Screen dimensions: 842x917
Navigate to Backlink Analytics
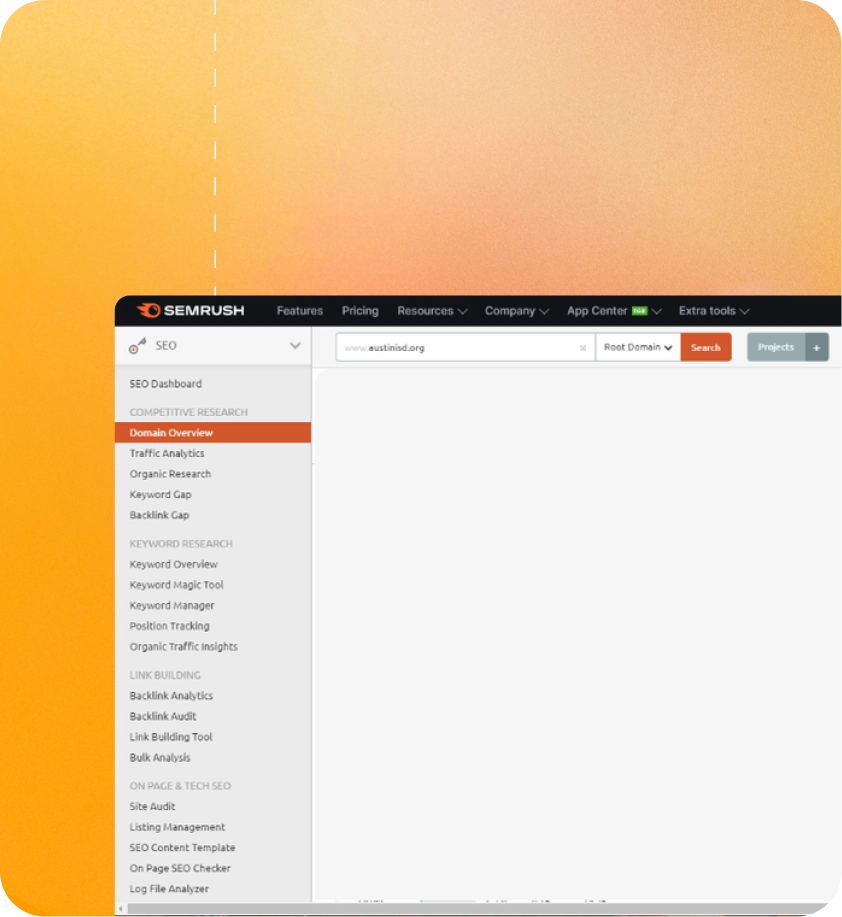[x=171, y=696]
